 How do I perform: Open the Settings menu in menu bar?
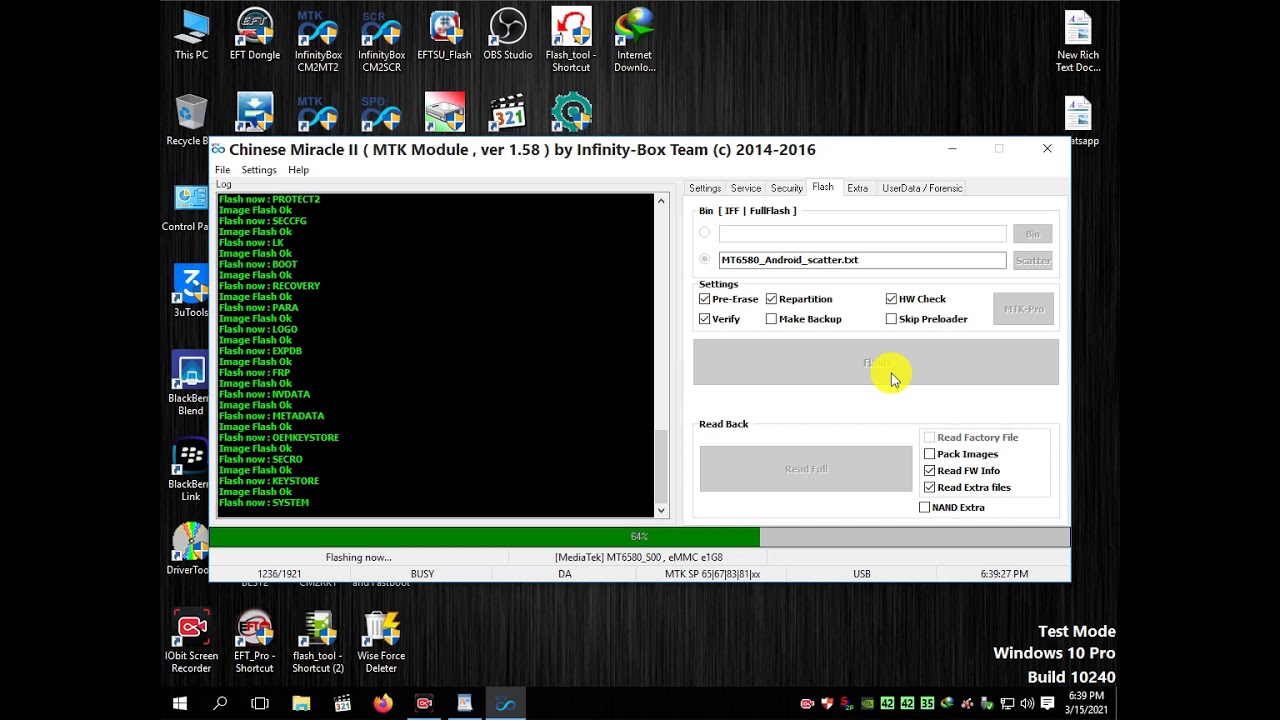pos(259,170)
